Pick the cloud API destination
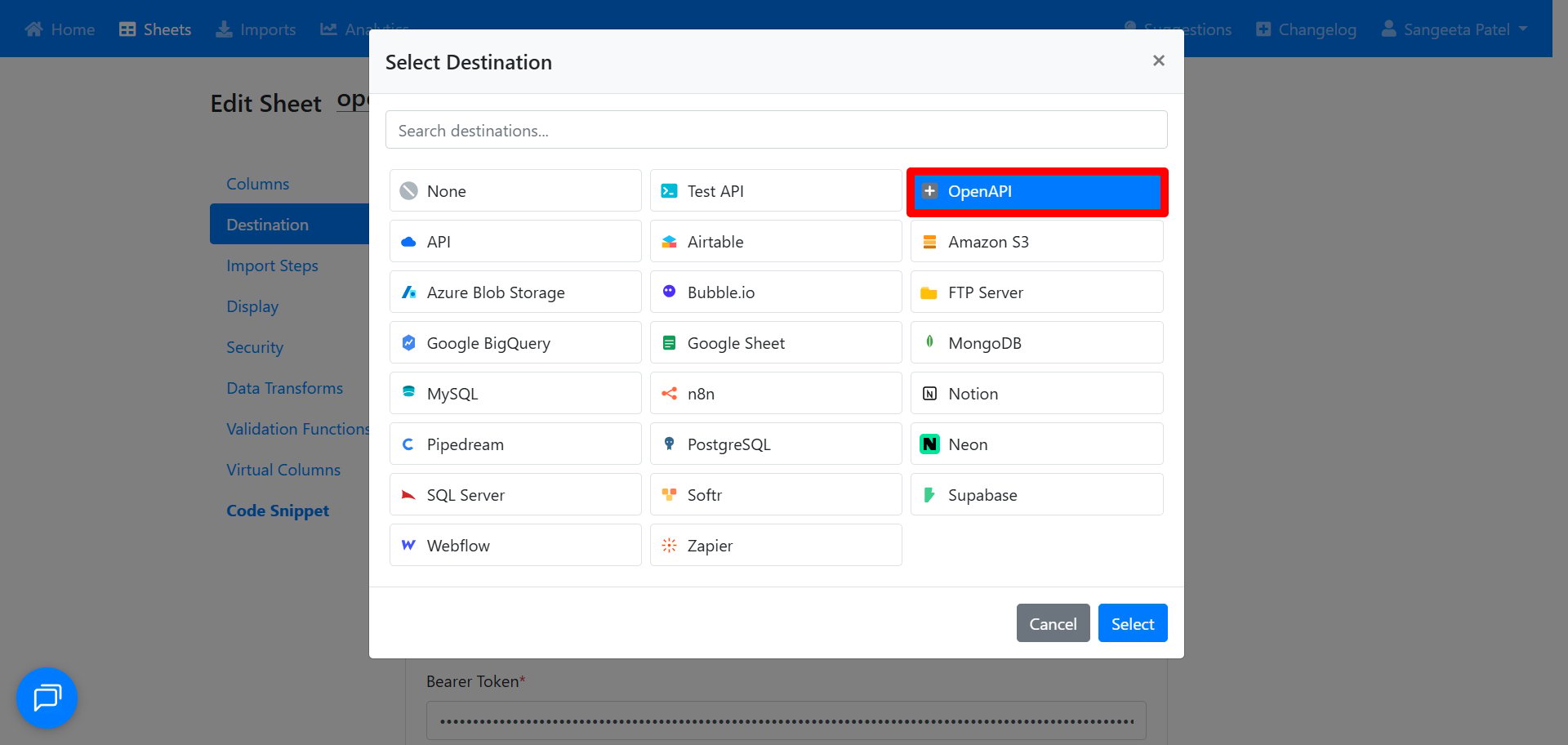Screen dimensions: 1568x745 tap(515, 241)
